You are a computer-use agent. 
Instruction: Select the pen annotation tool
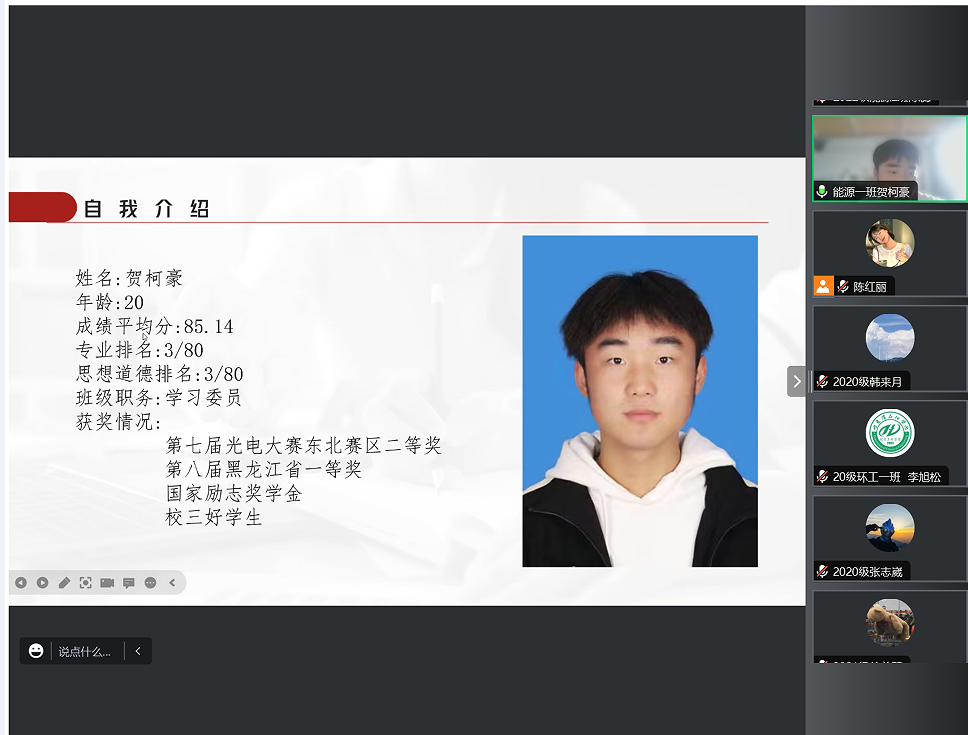point(64,583)
